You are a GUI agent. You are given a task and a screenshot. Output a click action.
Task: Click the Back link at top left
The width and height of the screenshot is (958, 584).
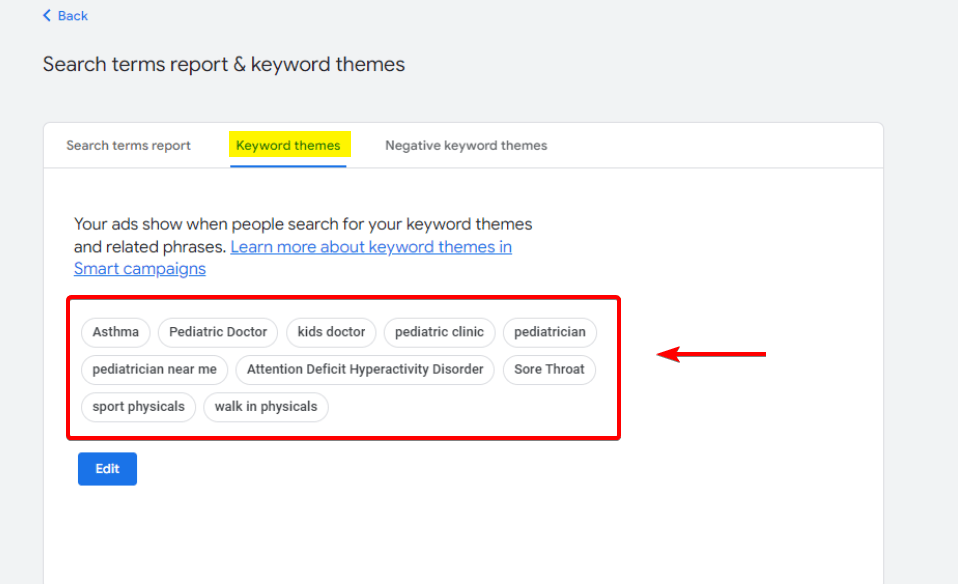(x=70, y=15)
